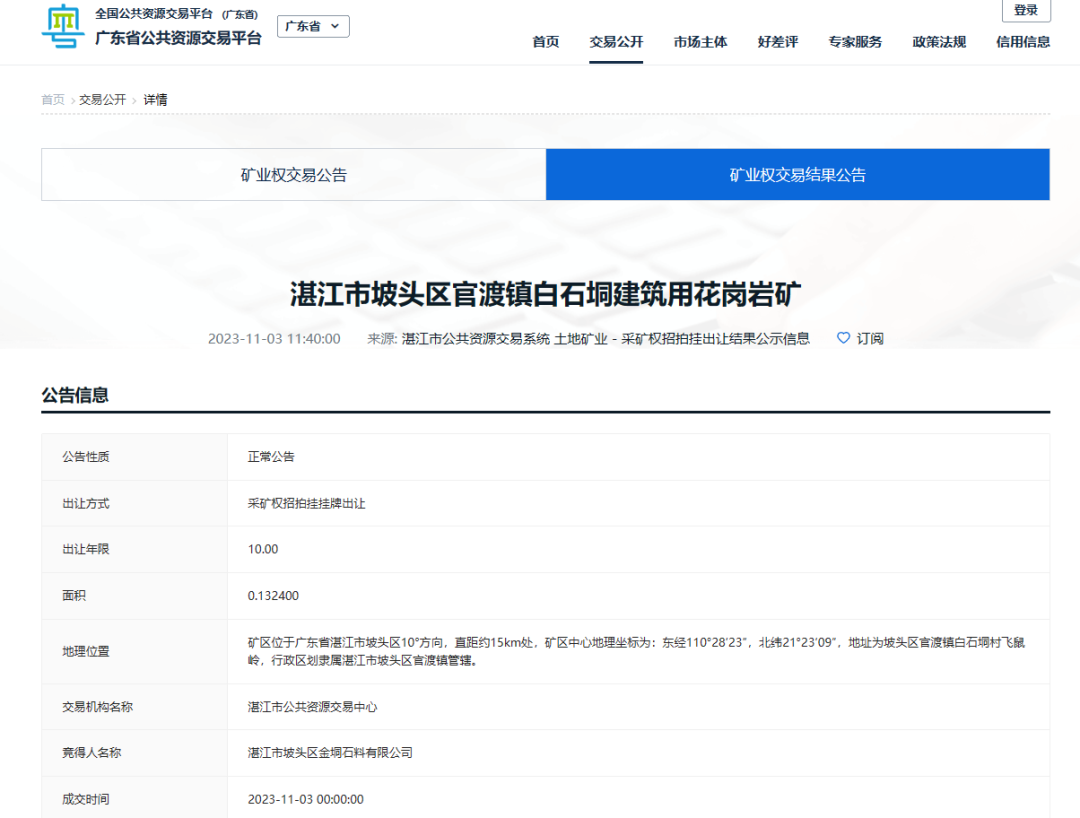Click the announcement title heading 湛江市坡头区官渡镇白石垌建筑用花岗岩矿
1080x818 pixels.
[545, 295]
